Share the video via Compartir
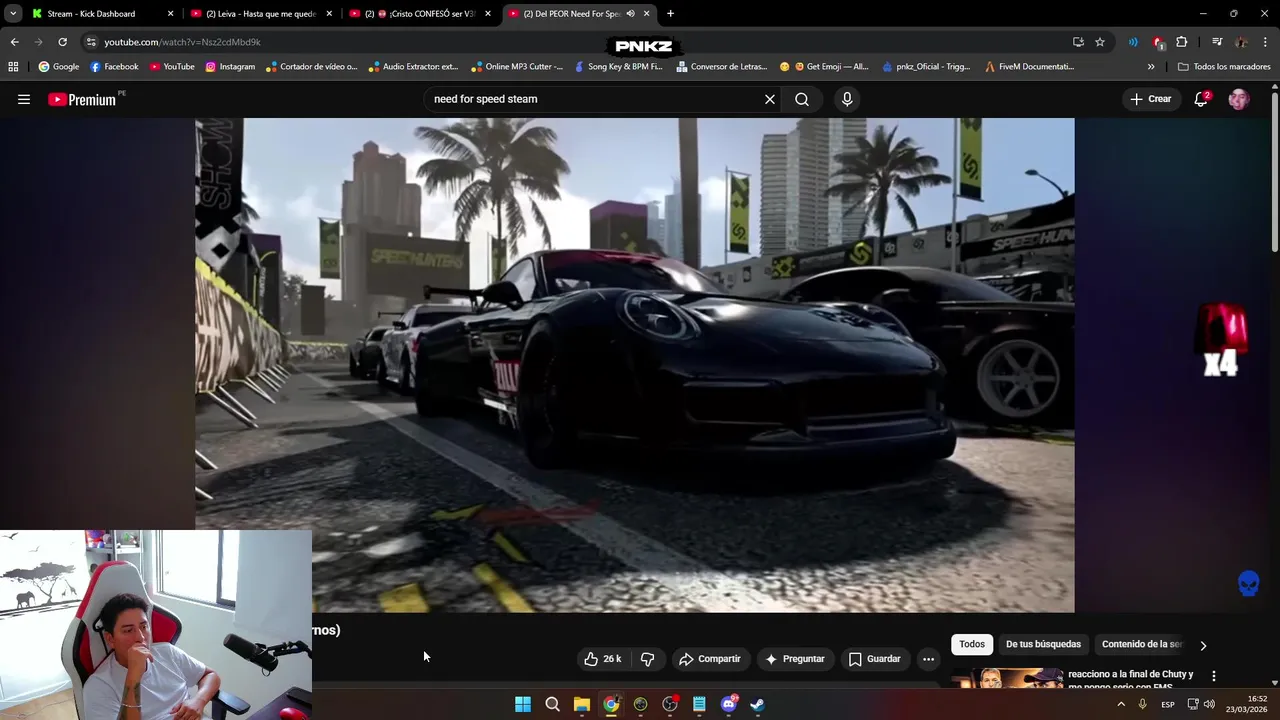1280x720 pixels. (x=709, y=659)
